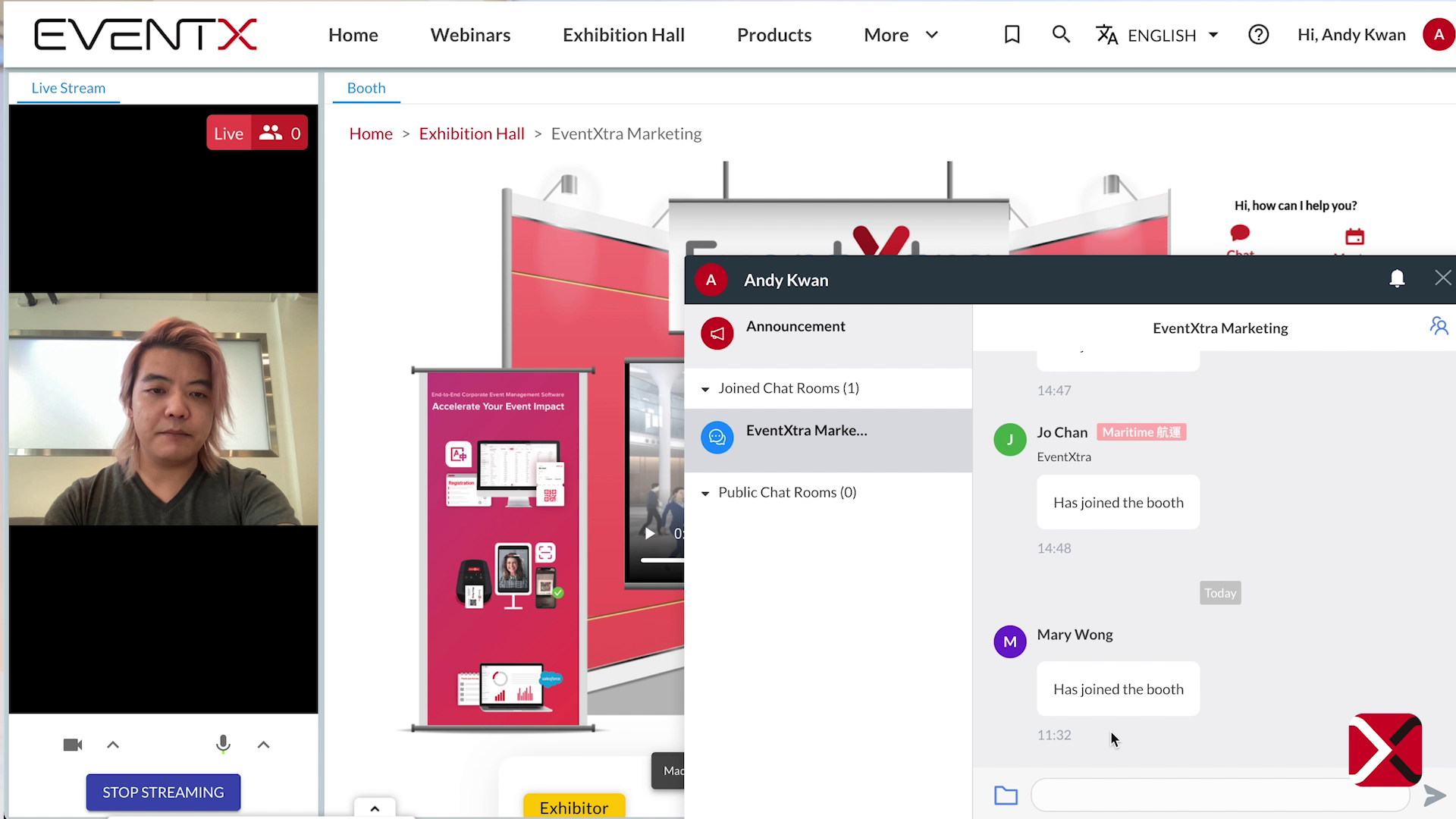Image resolution: width=1456 pixels, height=819 pixels.
Task: Collapse Public Chat Rooms section
Action: (x=705, y=493)
